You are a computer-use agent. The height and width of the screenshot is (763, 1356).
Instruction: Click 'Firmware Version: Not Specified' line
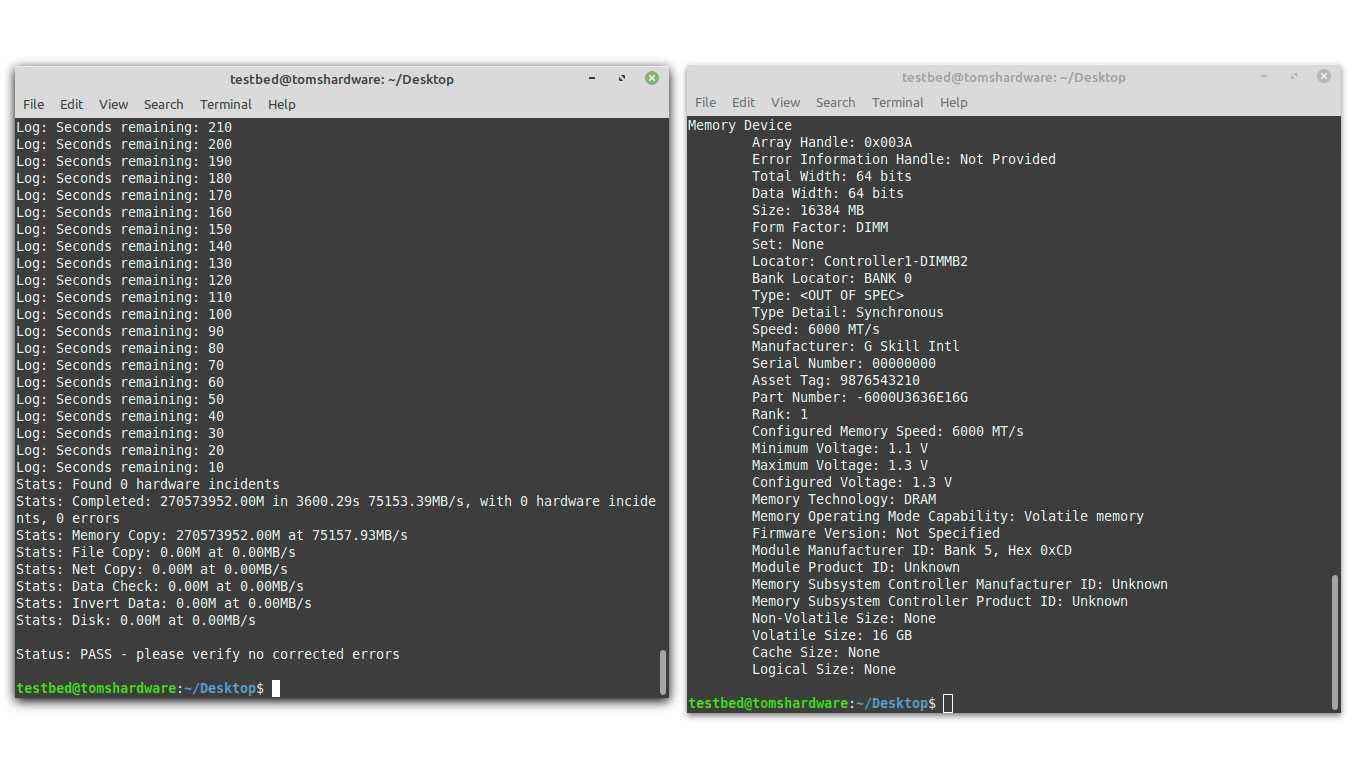point(876,533)
